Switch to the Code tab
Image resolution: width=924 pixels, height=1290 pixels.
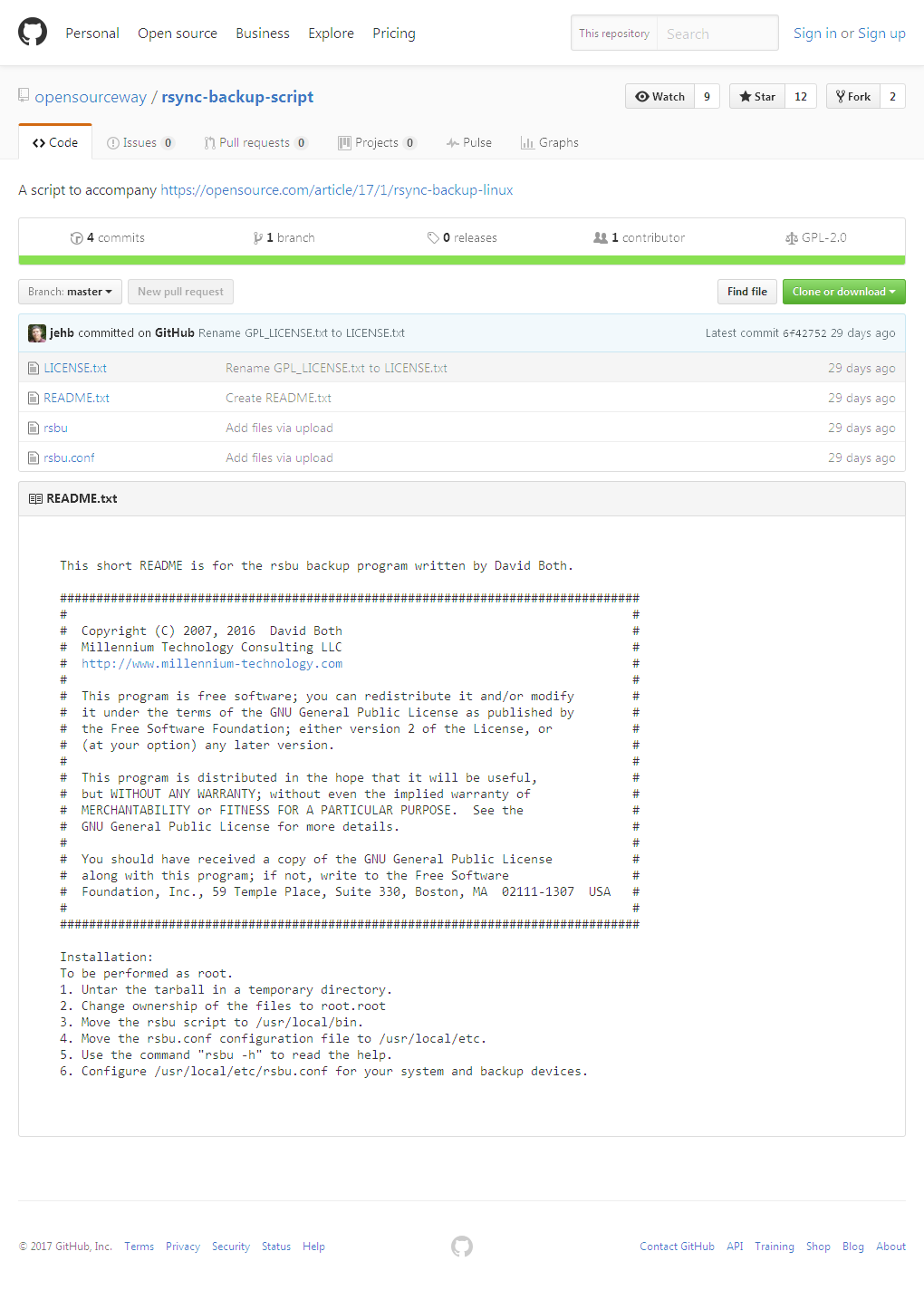[x=55, y=142]
